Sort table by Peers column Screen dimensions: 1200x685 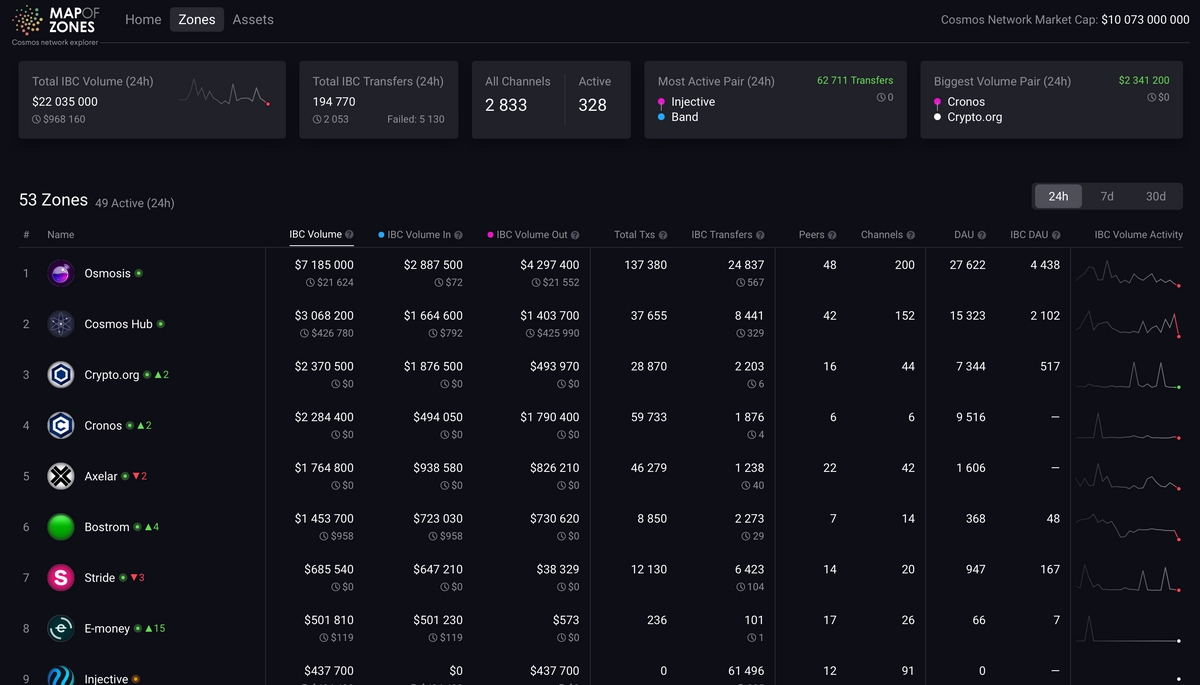(x=812, y=235)
